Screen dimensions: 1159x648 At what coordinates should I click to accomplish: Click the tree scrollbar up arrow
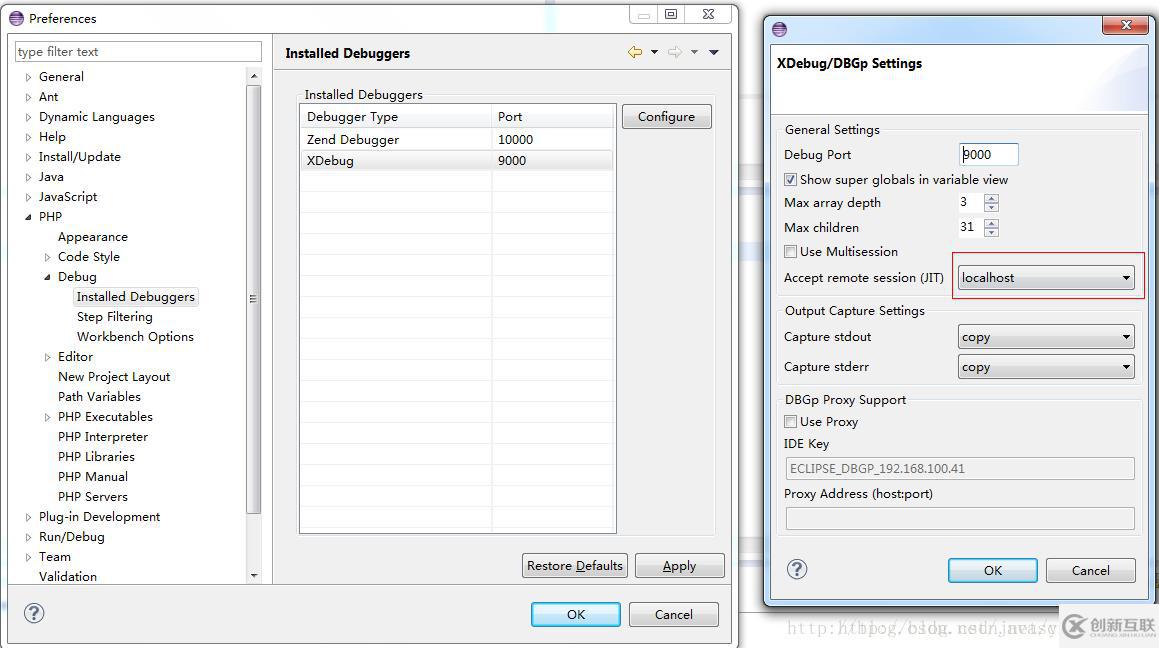coord(254,75)
